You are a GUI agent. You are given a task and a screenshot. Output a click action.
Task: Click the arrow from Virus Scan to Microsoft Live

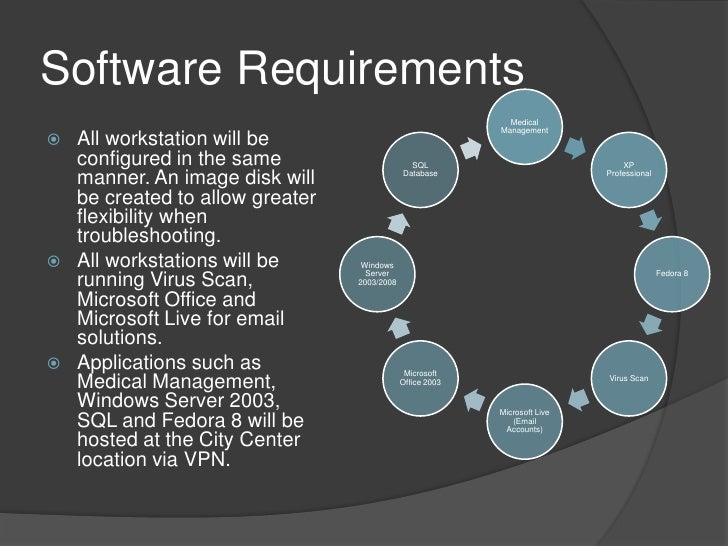pos(578,399)
